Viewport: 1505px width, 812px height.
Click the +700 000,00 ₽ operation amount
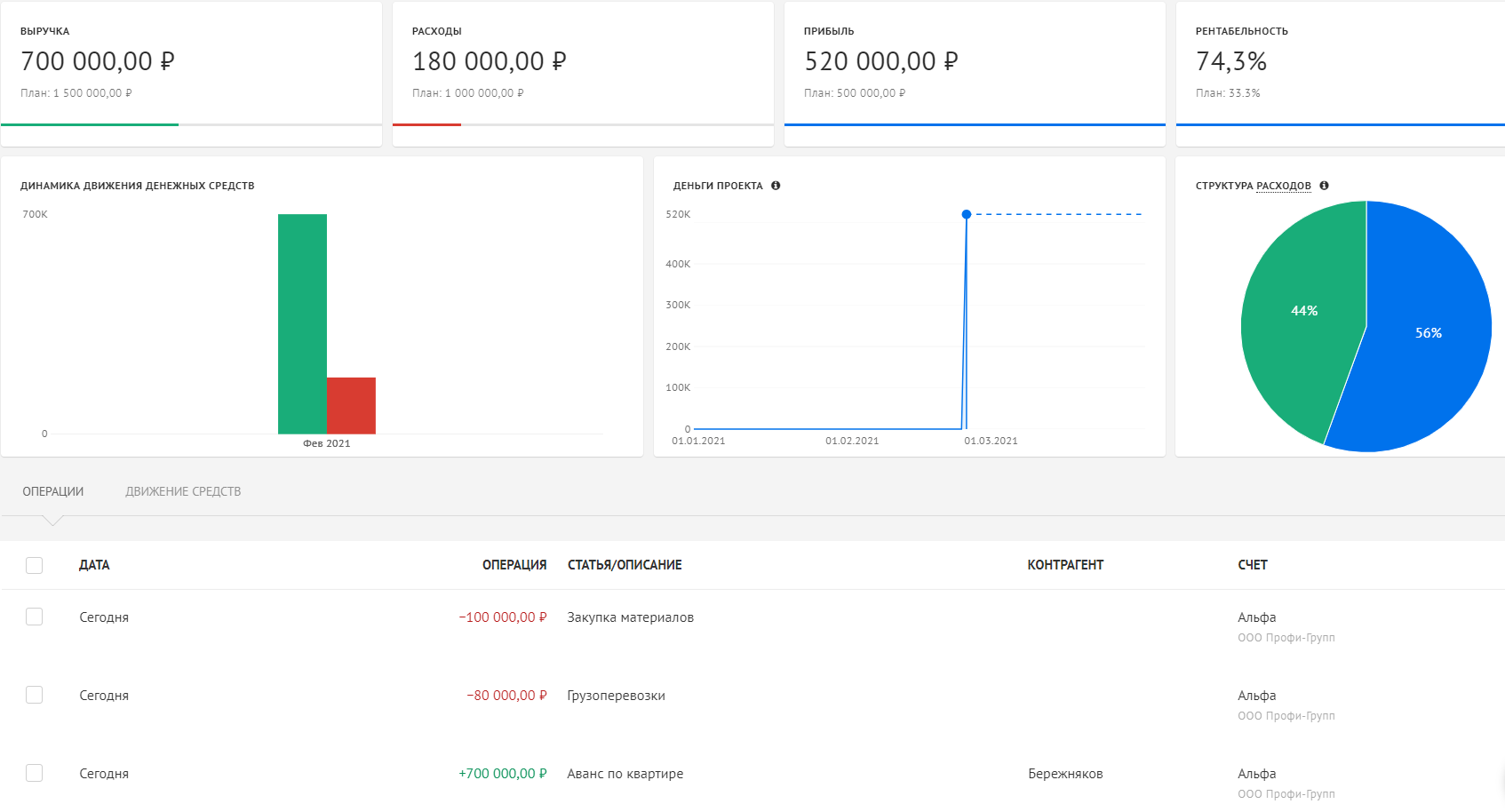(503, 774)
